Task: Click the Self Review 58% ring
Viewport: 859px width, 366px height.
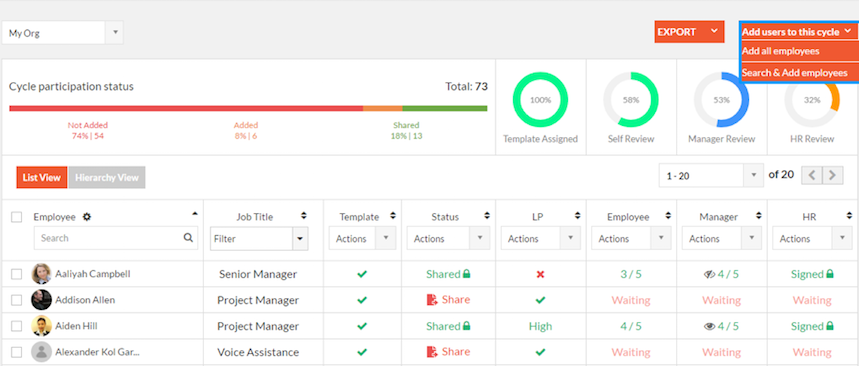Action: pyautogui.click(x=631, y=100)
